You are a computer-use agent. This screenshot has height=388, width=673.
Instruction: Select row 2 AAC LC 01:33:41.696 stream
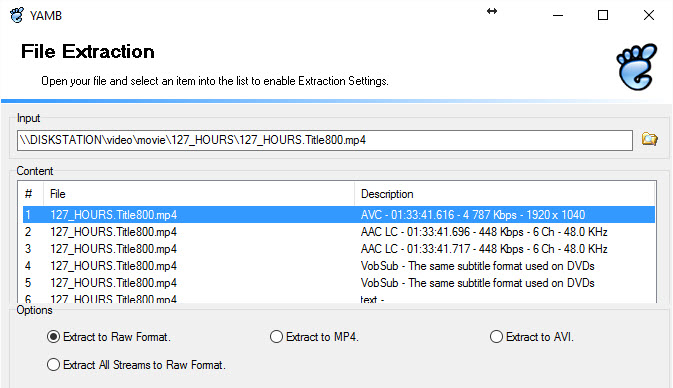tap(339, 232)
